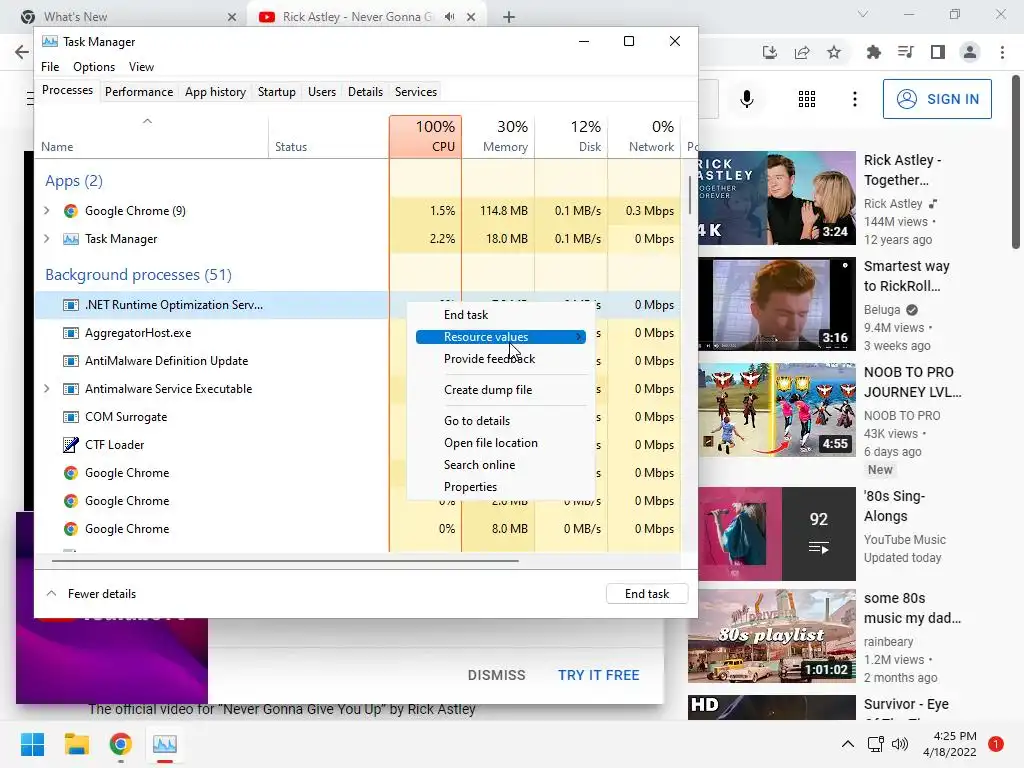Open the Options menu
1024x768 pixels.
pos(94,67)
